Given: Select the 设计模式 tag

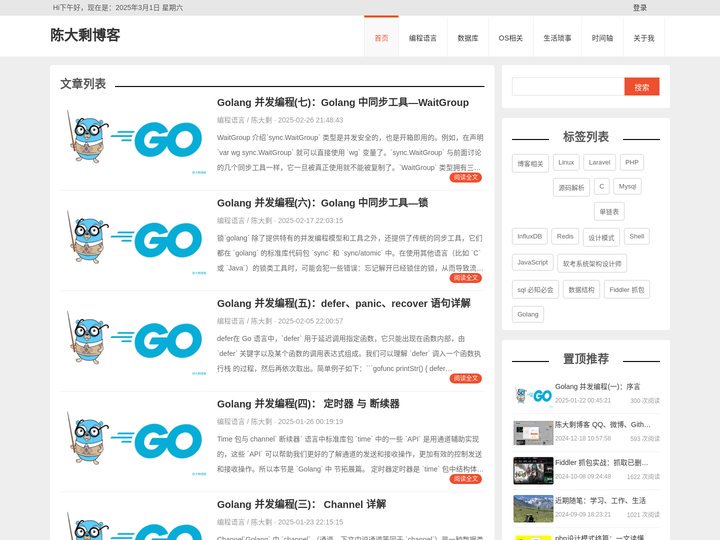Looking at the screenshot, I should pos(601,237).
